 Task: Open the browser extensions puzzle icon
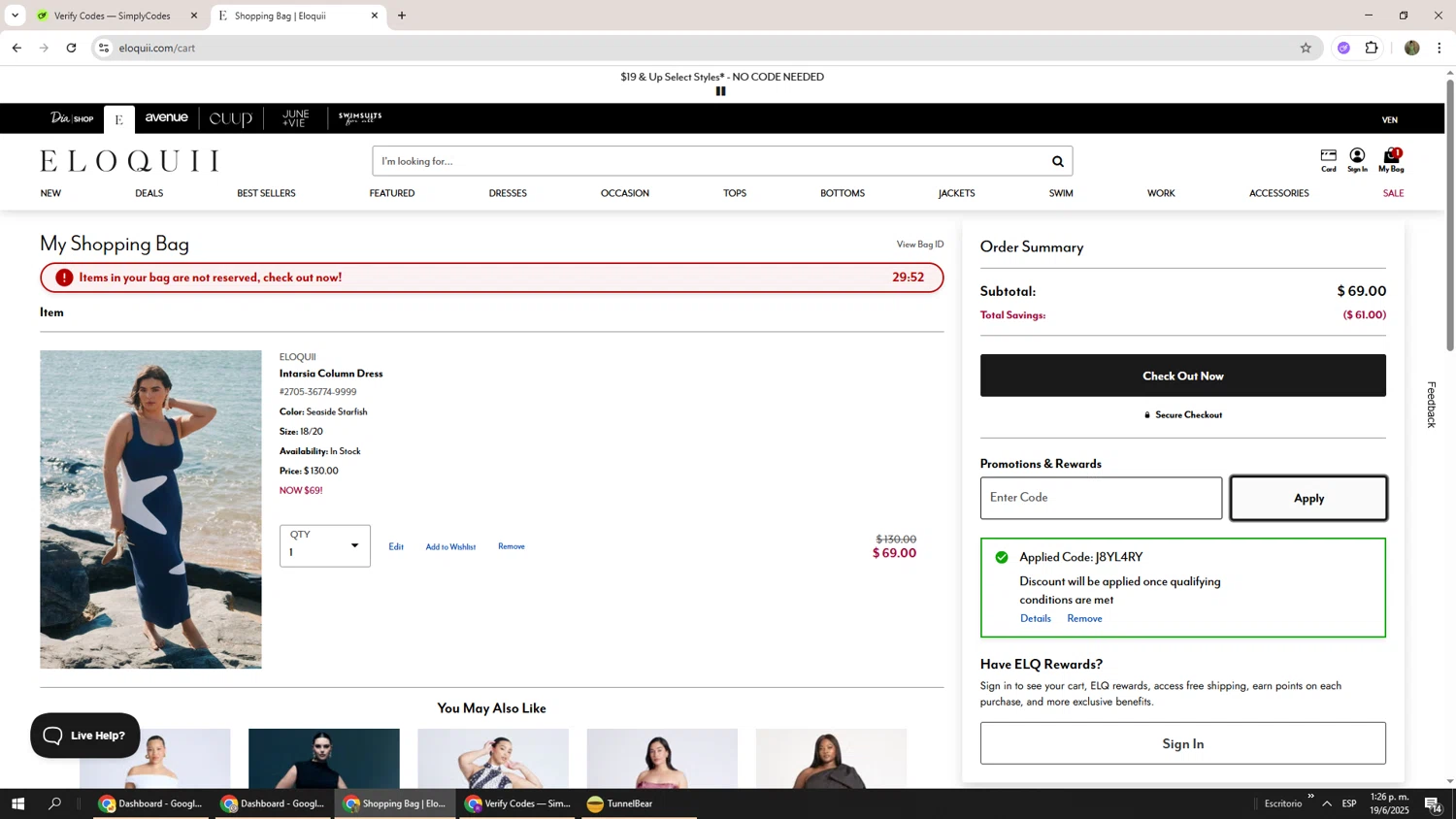[1372, 48]
